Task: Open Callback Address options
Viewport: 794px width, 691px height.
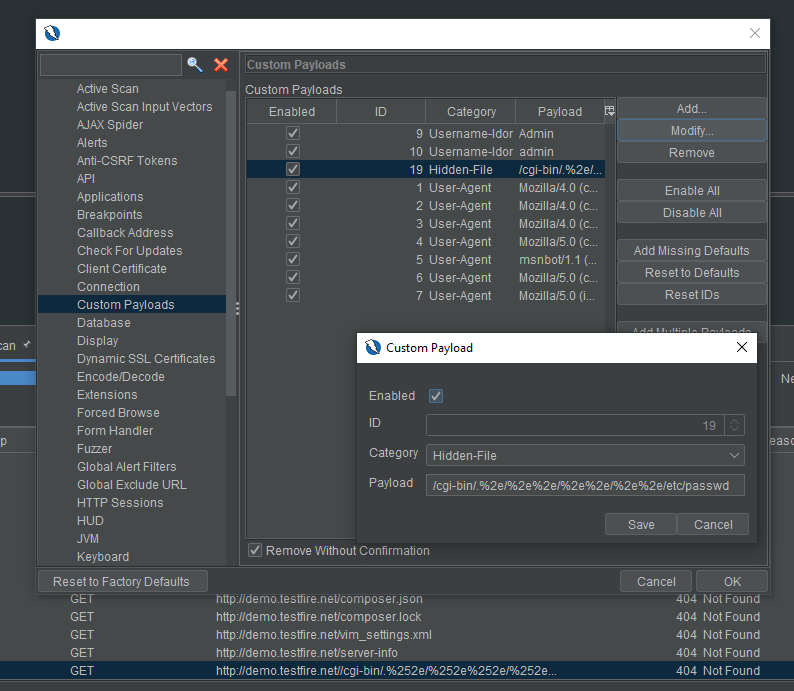Action: pos(125,232)
